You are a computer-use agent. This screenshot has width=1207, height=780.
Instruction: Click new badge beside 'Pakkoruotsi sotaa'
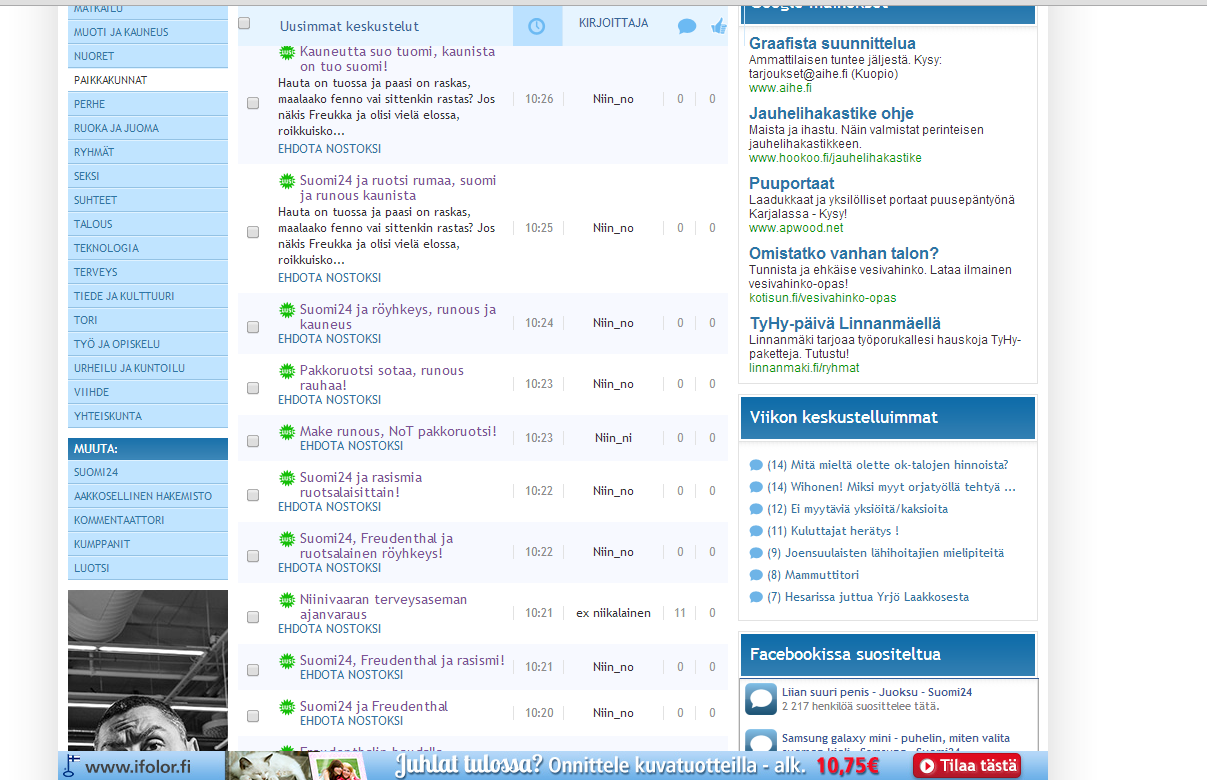click(x=287, y=371)
